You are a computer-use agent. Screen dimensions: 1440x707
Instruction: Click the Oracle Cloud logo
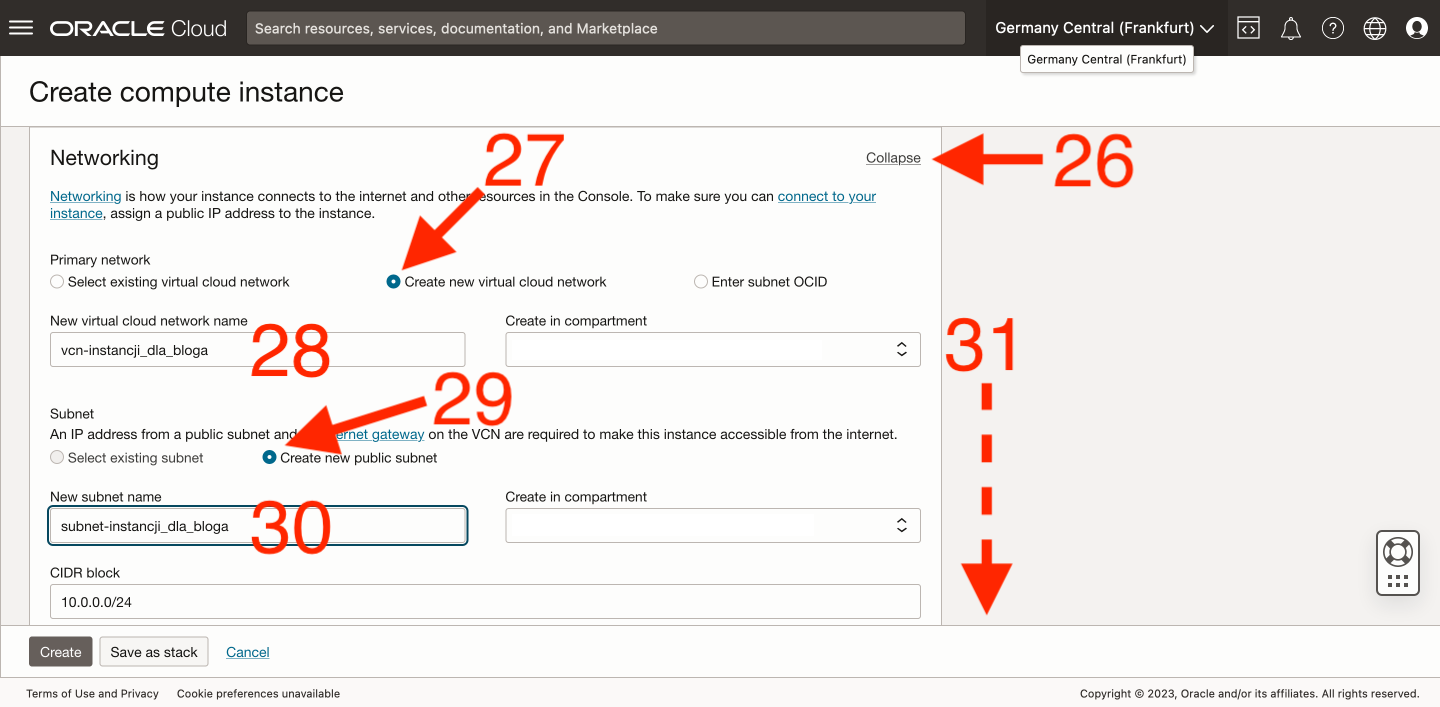pos(139,28)
